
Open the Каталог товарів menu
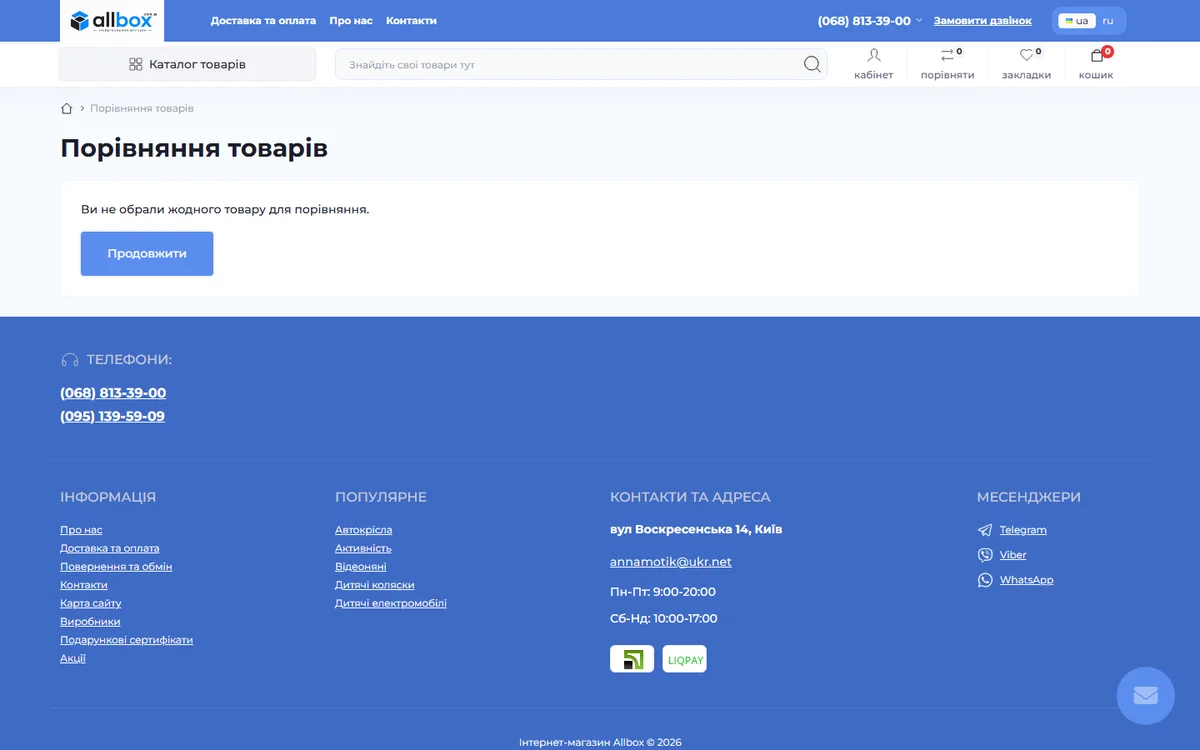click(187, 64)
